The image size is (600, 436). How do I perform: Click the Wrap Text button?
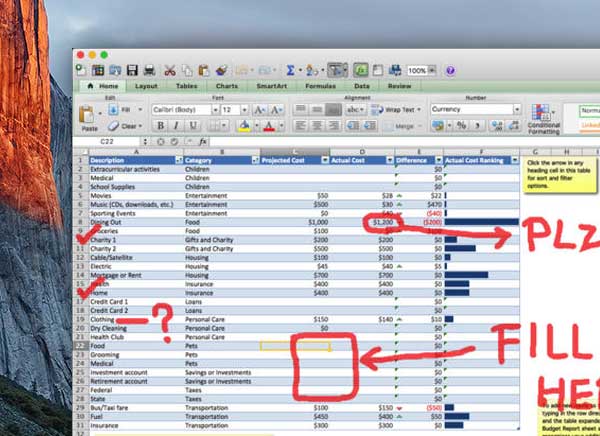398,109
